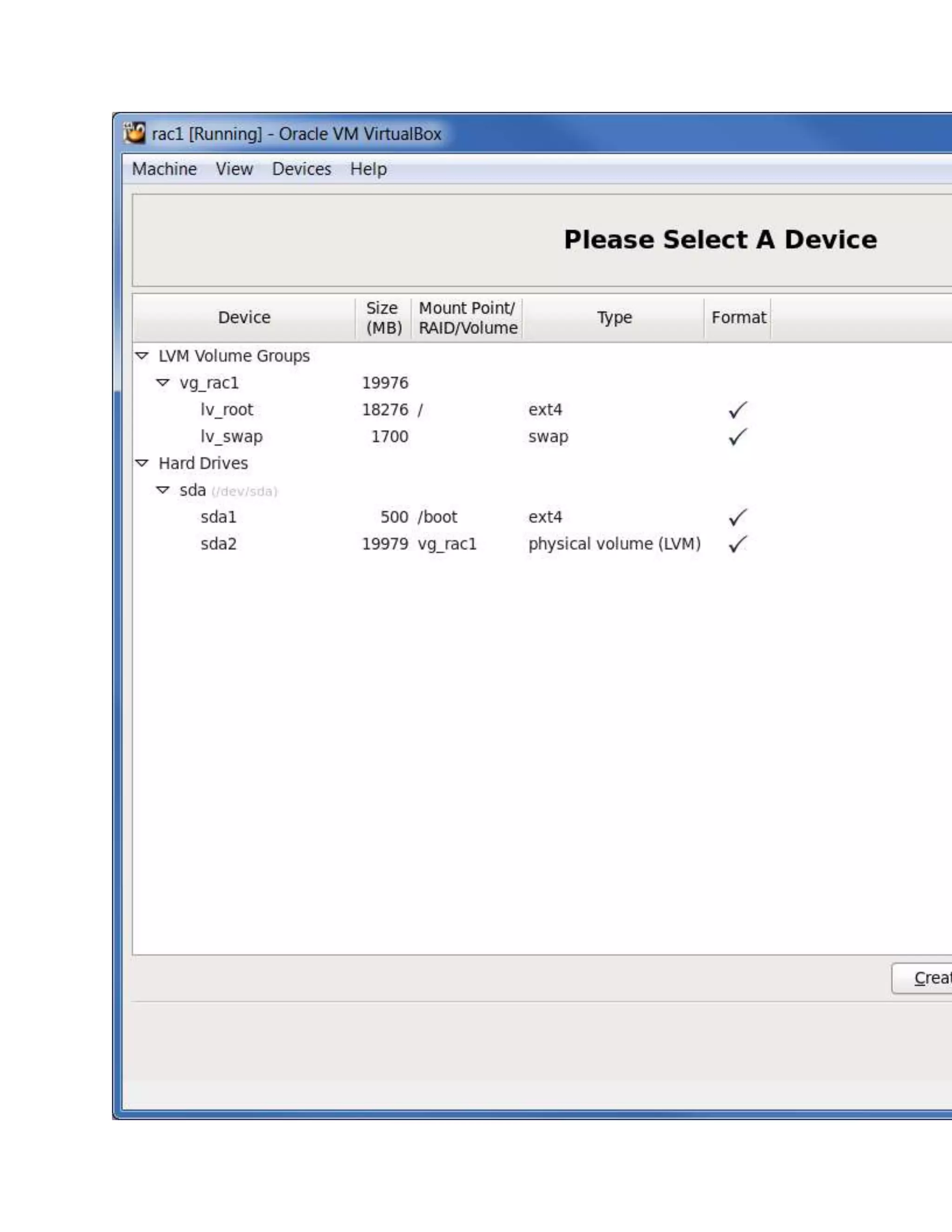
Task: Toggle format checkmark for lv_swap
Action: tap(737, 437)
